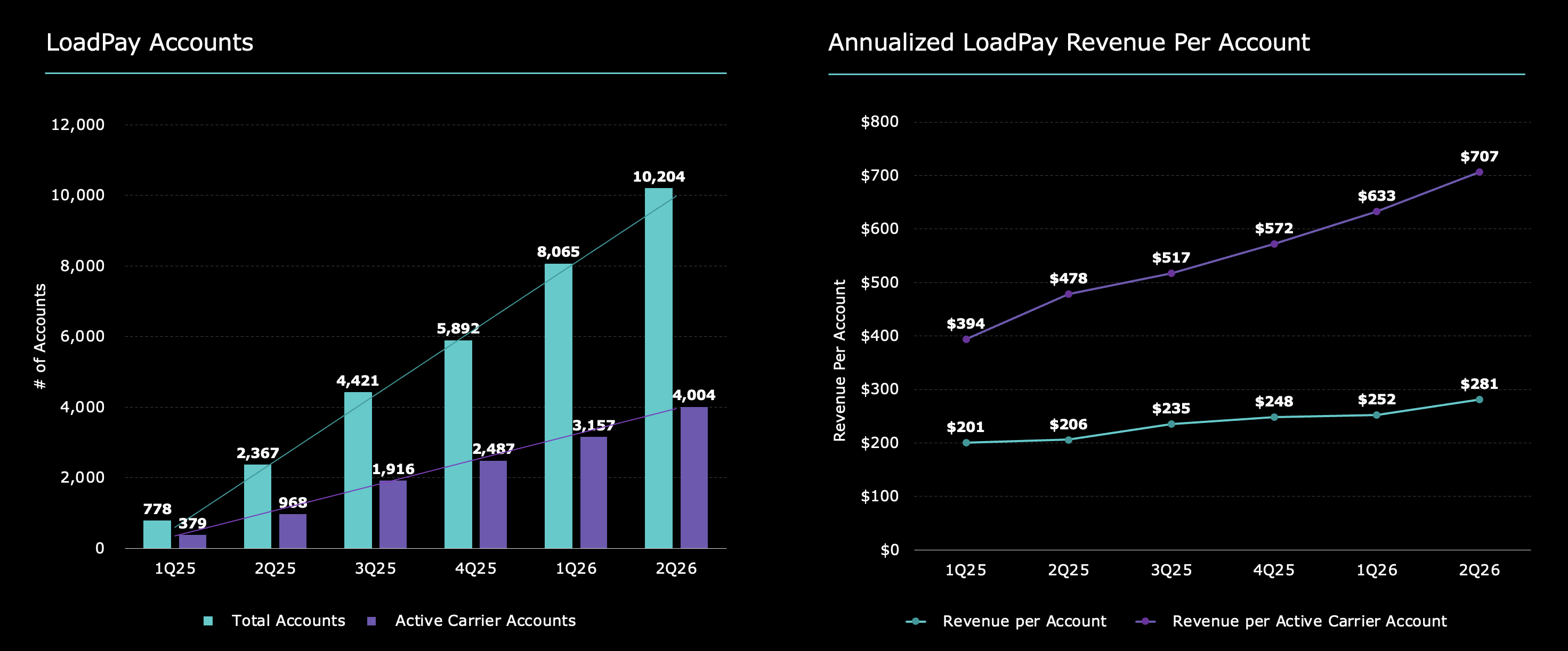
Task: Click the "Annualized LoadPay Revenue Per Account" title
Action: 1069,43
